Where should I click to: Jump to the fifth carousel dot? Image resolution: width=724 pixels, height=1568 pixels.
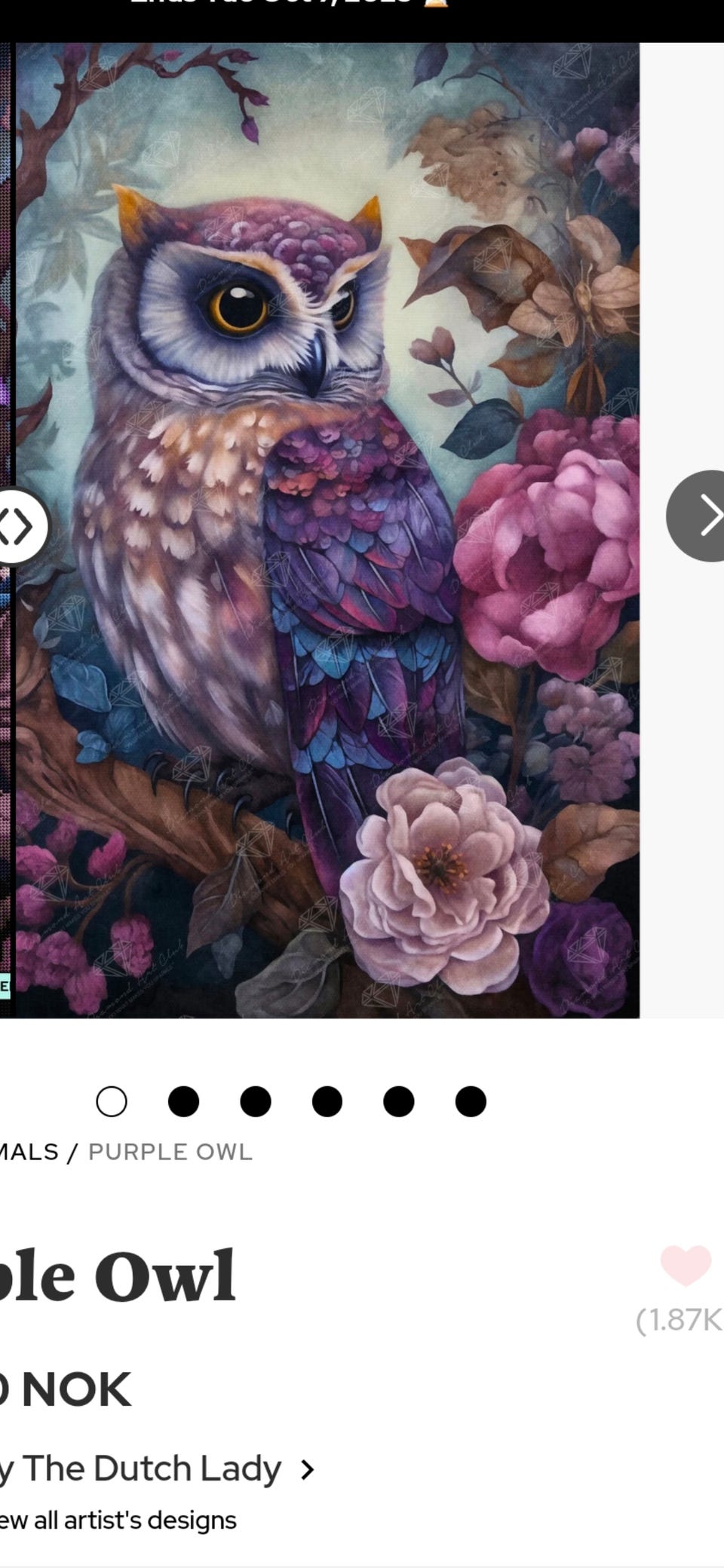[x=398, y=1101]
